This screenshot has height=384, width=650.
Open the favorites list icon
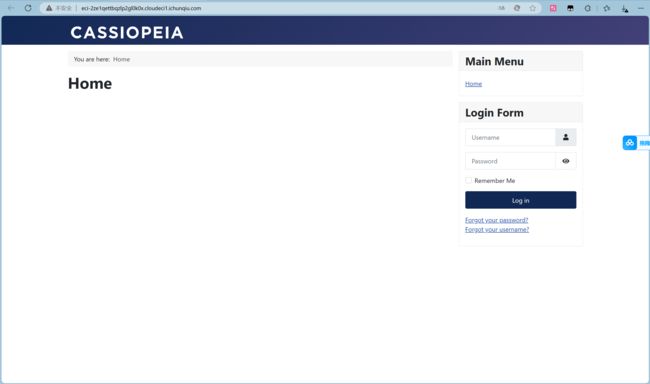tap(606, 8)
